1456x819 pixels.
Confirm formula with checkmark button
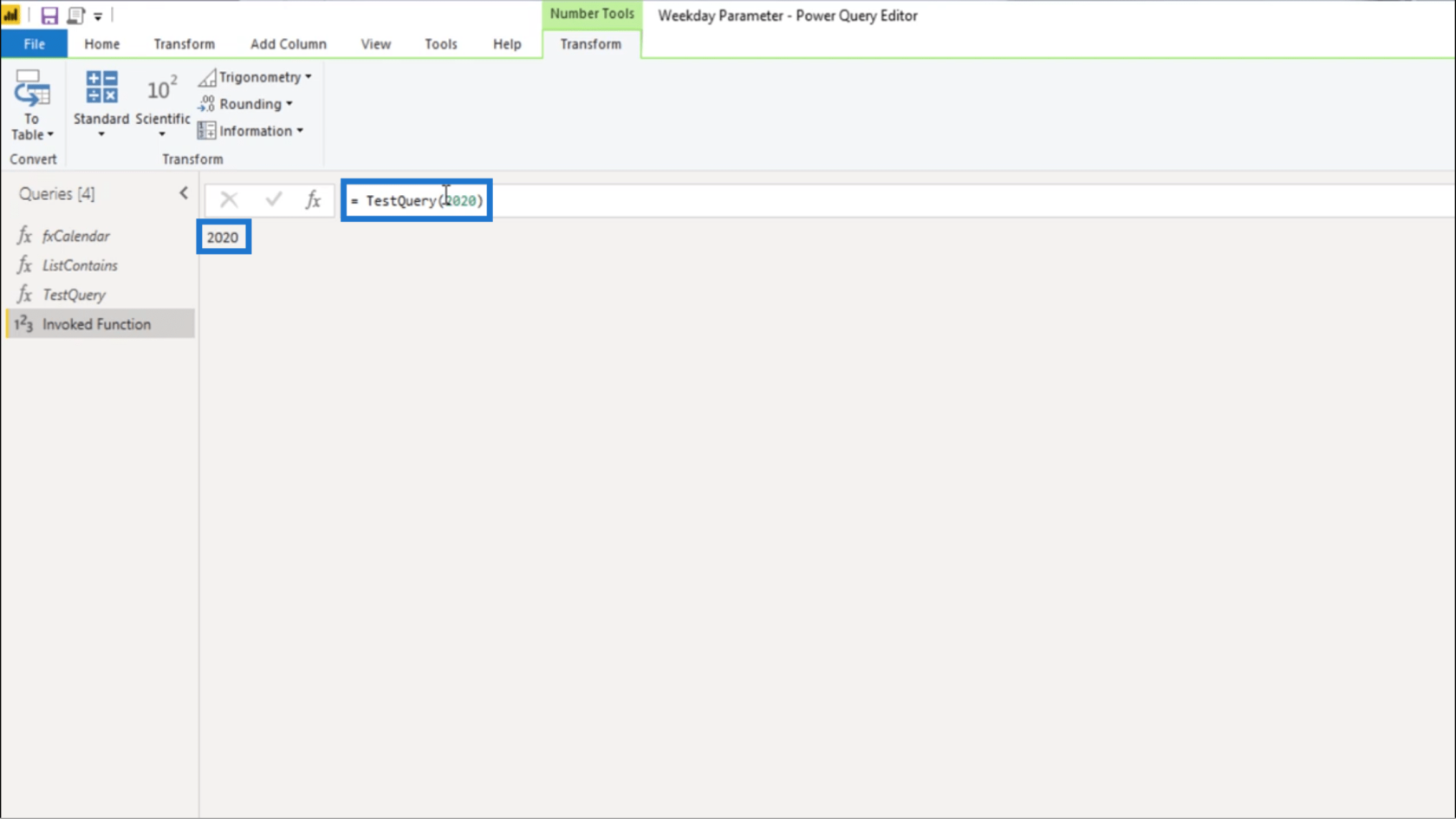click(274, 200)
